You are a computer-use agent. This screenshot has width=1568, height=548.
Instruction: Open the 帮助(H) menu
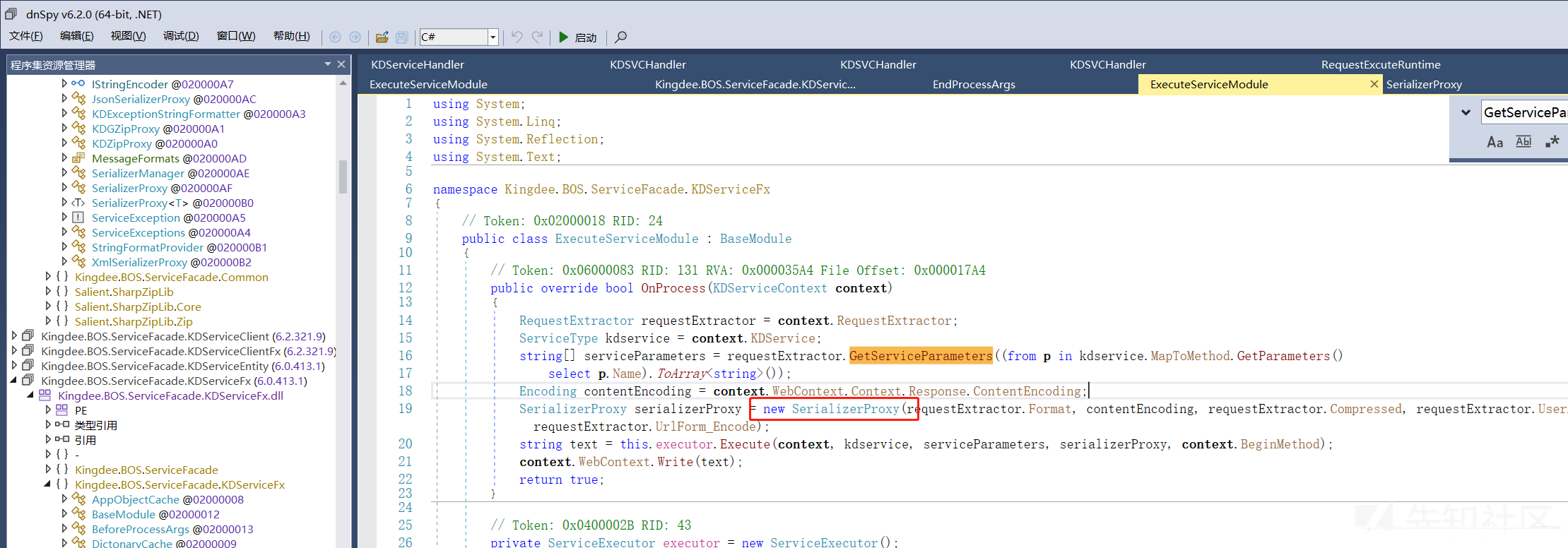click(291, 36)
